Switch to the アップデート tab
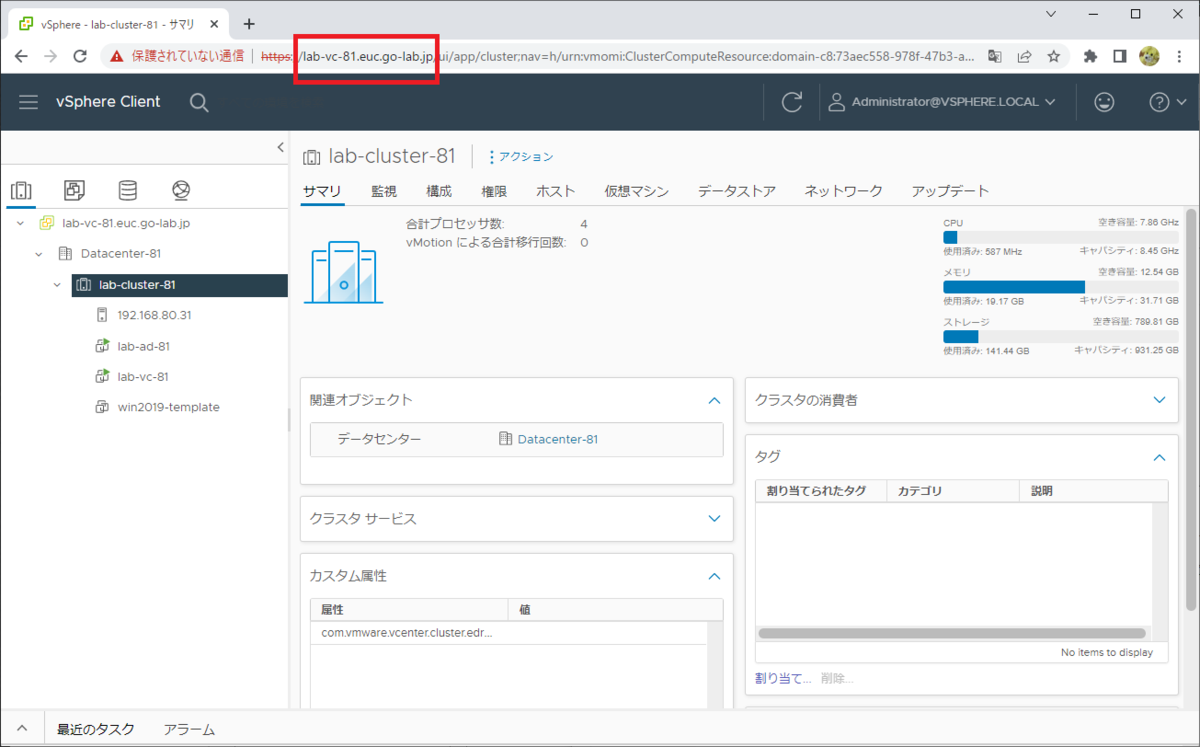1200x747 pixels. [x=951, y=191]
